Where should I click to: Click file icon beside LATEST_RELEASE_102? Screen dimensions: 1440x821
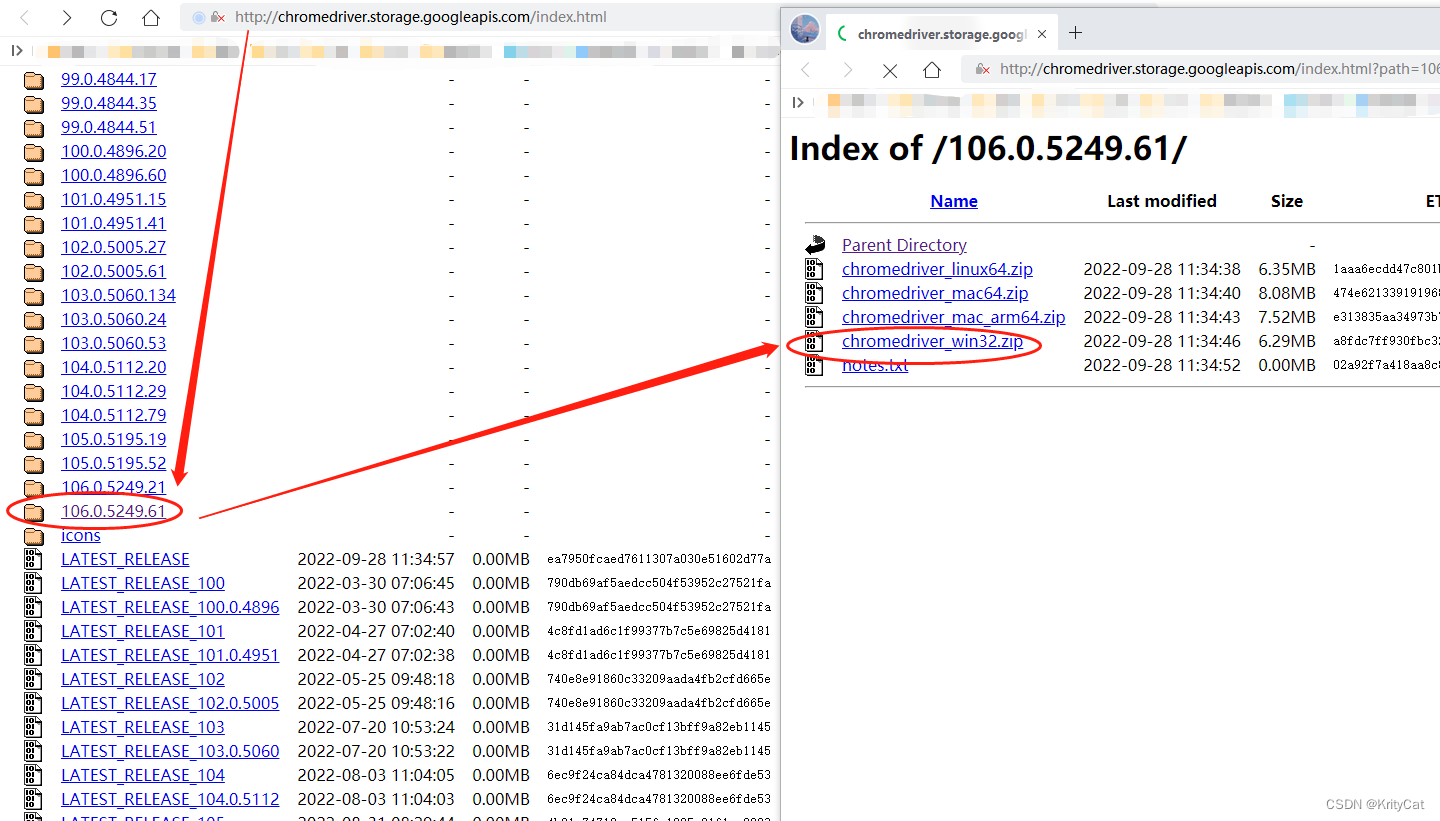[34, 679]
